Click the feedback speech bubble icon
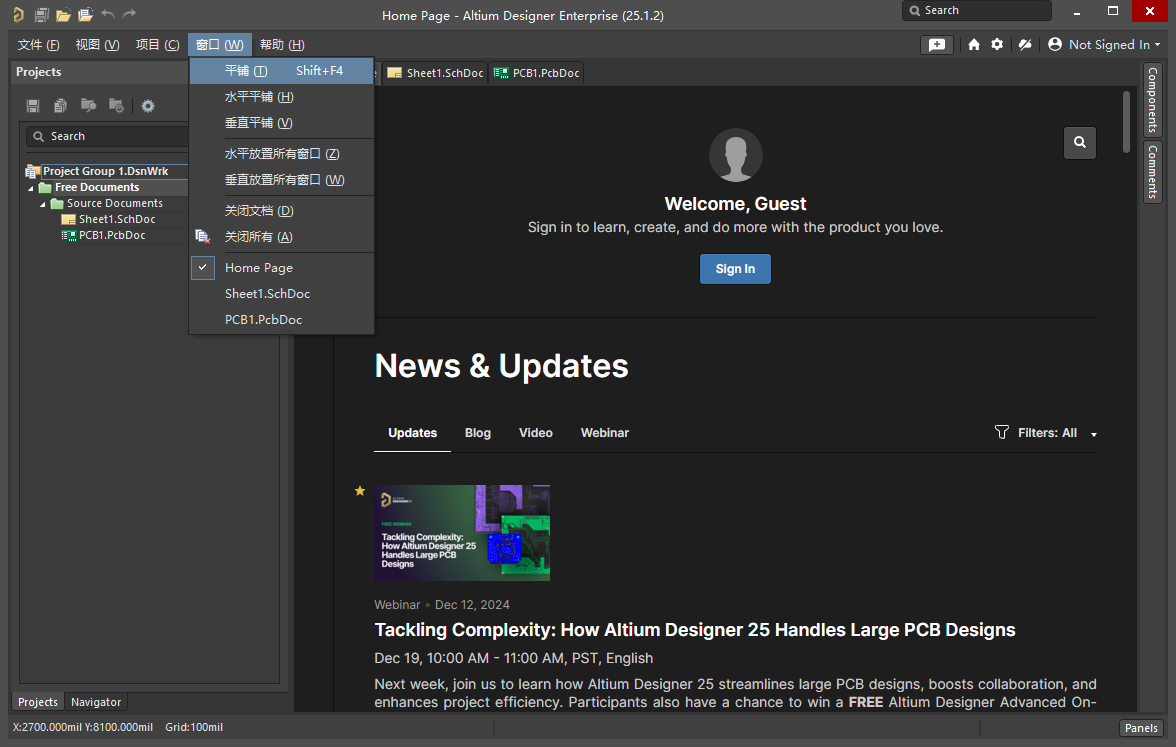Image resolution: width=1176 pixels, height=747 pixels. 937,45
